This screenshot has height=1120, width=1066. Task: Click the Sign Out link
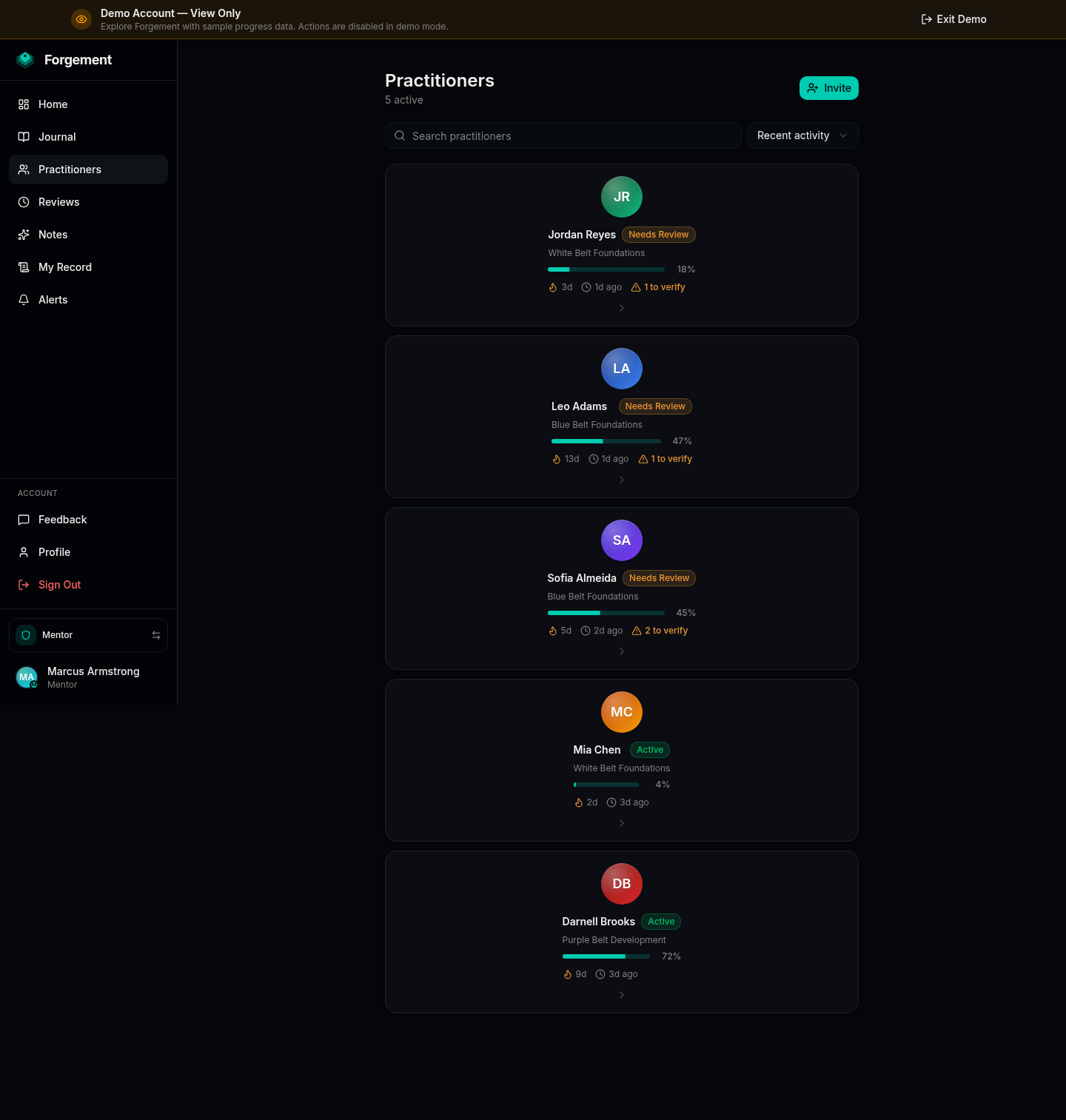click(x=88, y=585)
